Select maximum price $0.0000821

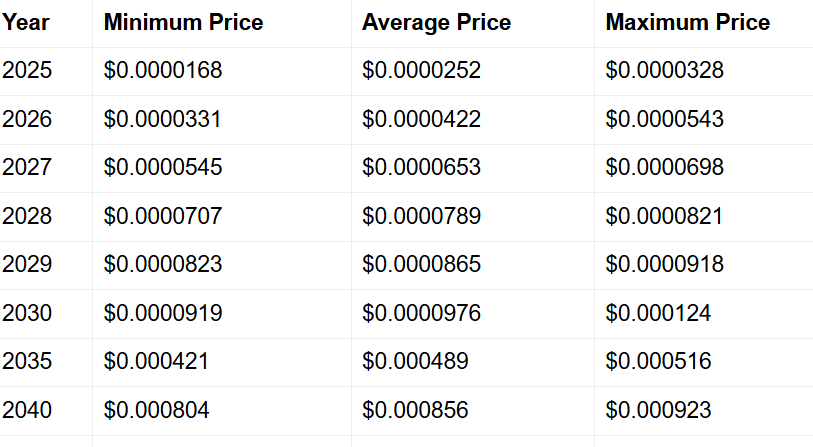(x=664, y=216)
